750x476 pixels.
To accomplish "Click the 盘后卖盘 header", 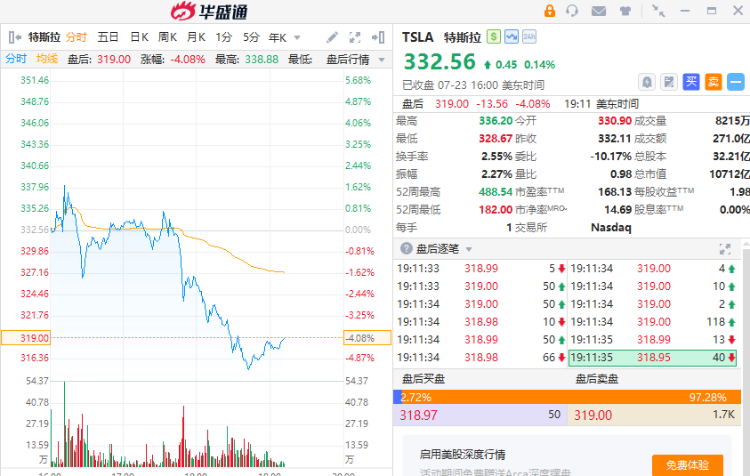I will click(x=596, y=379).
